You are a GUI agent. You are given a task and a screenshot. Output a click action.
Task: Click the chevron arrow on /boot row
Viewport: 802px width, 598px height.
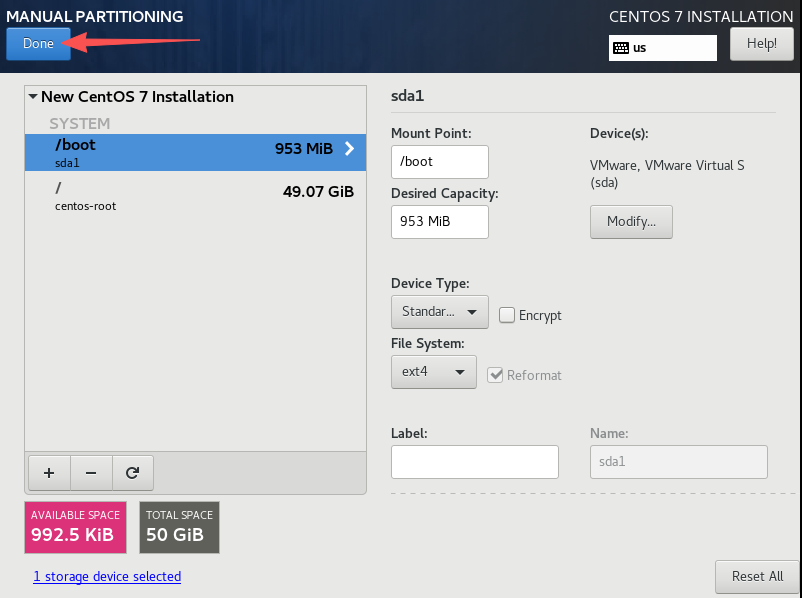pyautogui.click(x=349, y=148)
